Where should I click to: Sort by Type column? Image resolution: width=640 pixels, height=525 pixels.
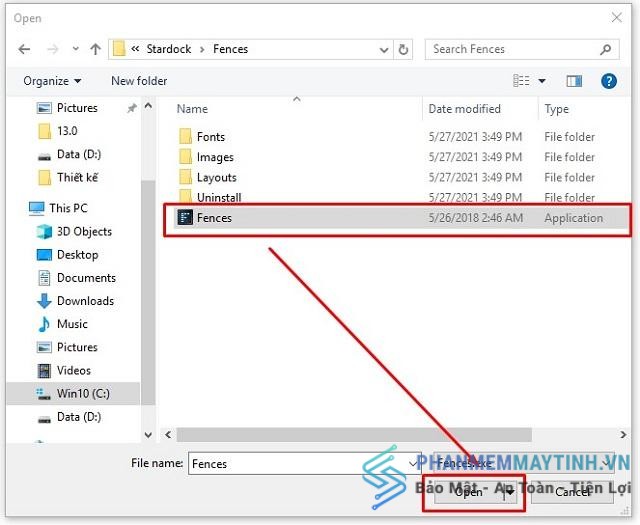coord(556,109)
